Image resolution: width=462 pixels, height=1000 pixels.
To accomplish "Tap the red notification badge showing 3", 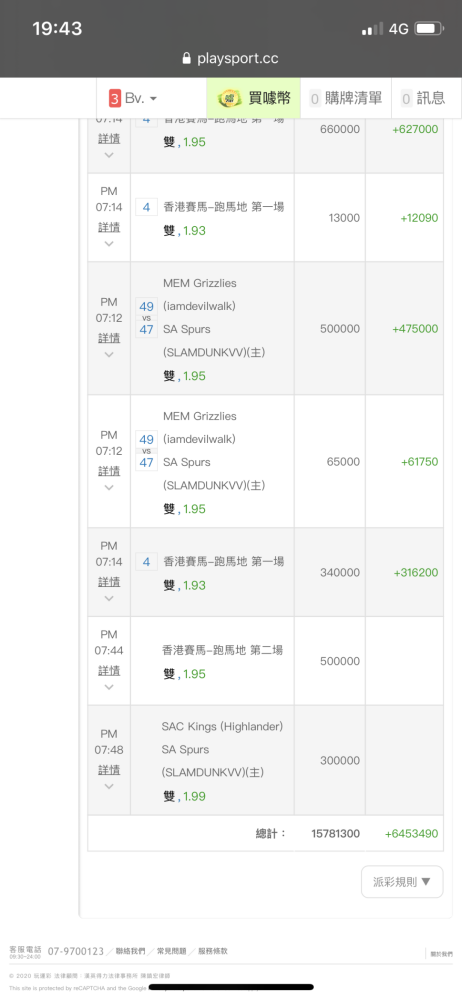I will [115, 98].
